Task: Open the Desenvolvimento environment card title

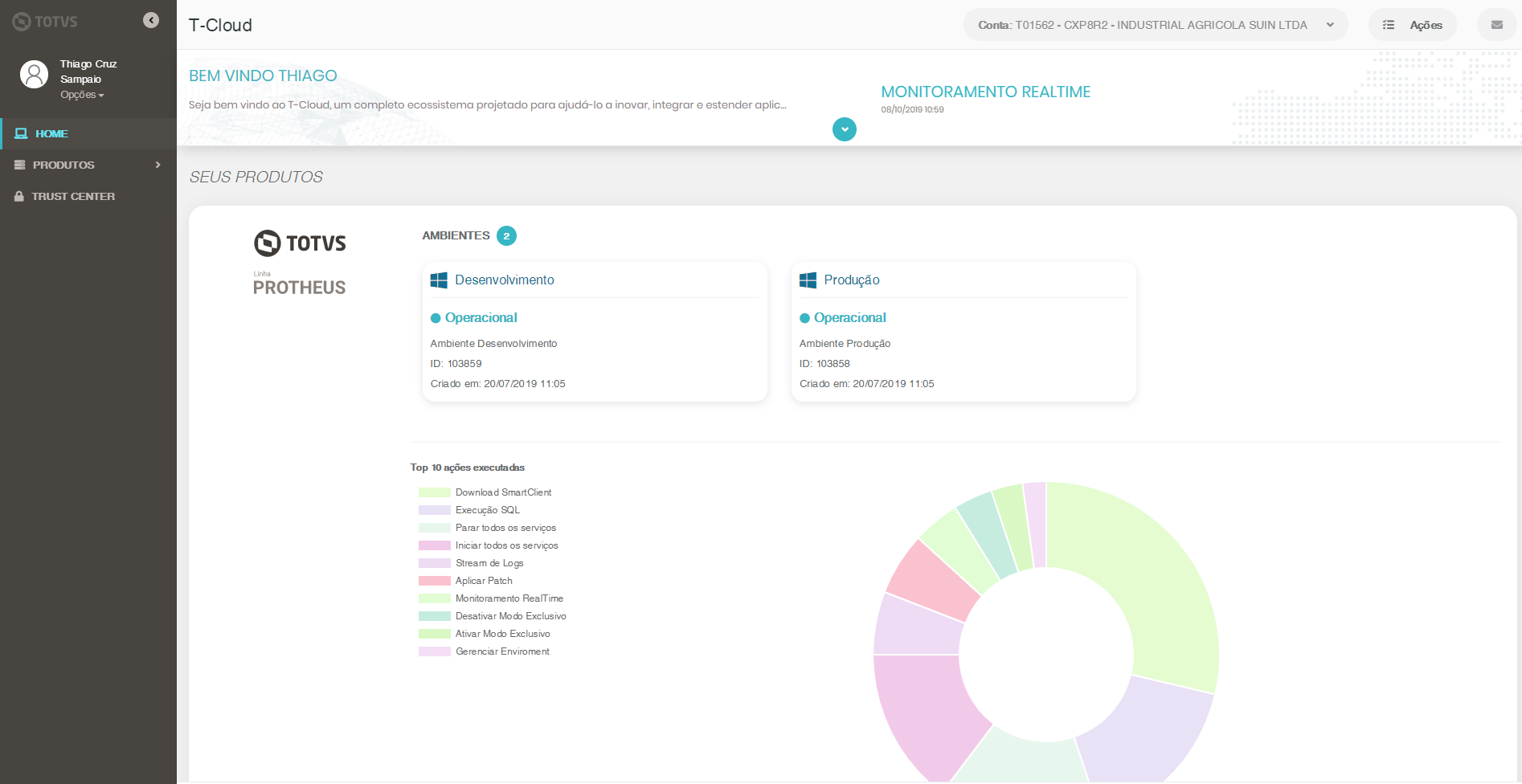Action: point(505,280)
